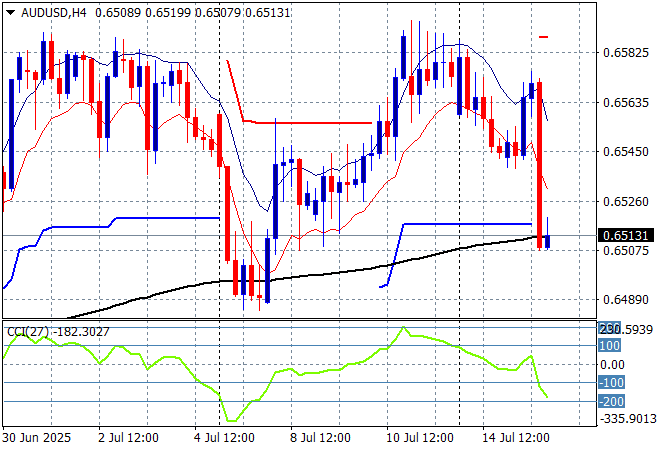
Task: Click the 0.64890 price axis label
Action: coord(625,300)
